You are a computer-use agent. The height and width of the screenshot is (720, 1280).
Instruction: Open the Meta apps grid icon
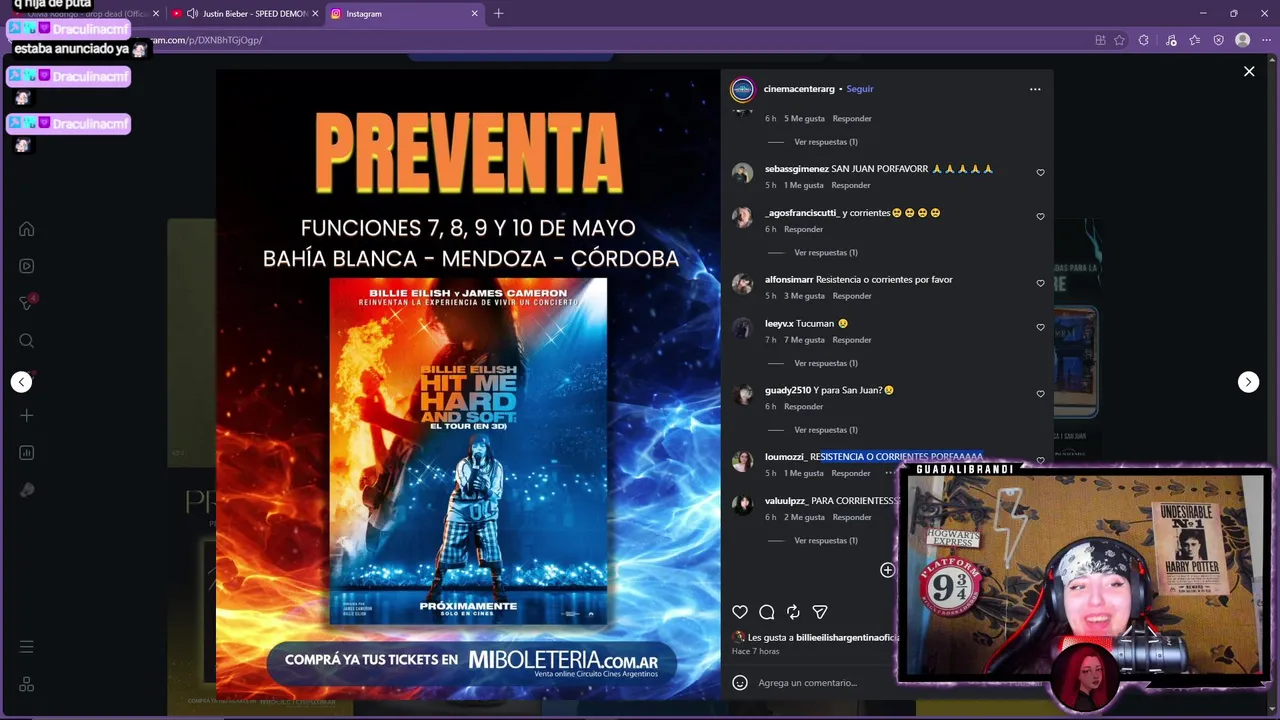coord(27,685)
